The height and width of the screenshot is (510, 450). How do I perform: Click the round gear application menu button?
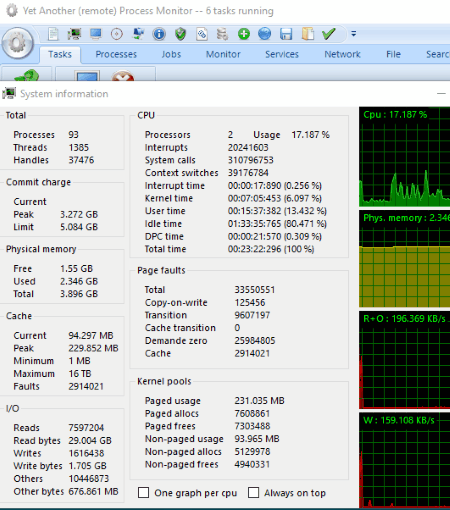point(17,43)
